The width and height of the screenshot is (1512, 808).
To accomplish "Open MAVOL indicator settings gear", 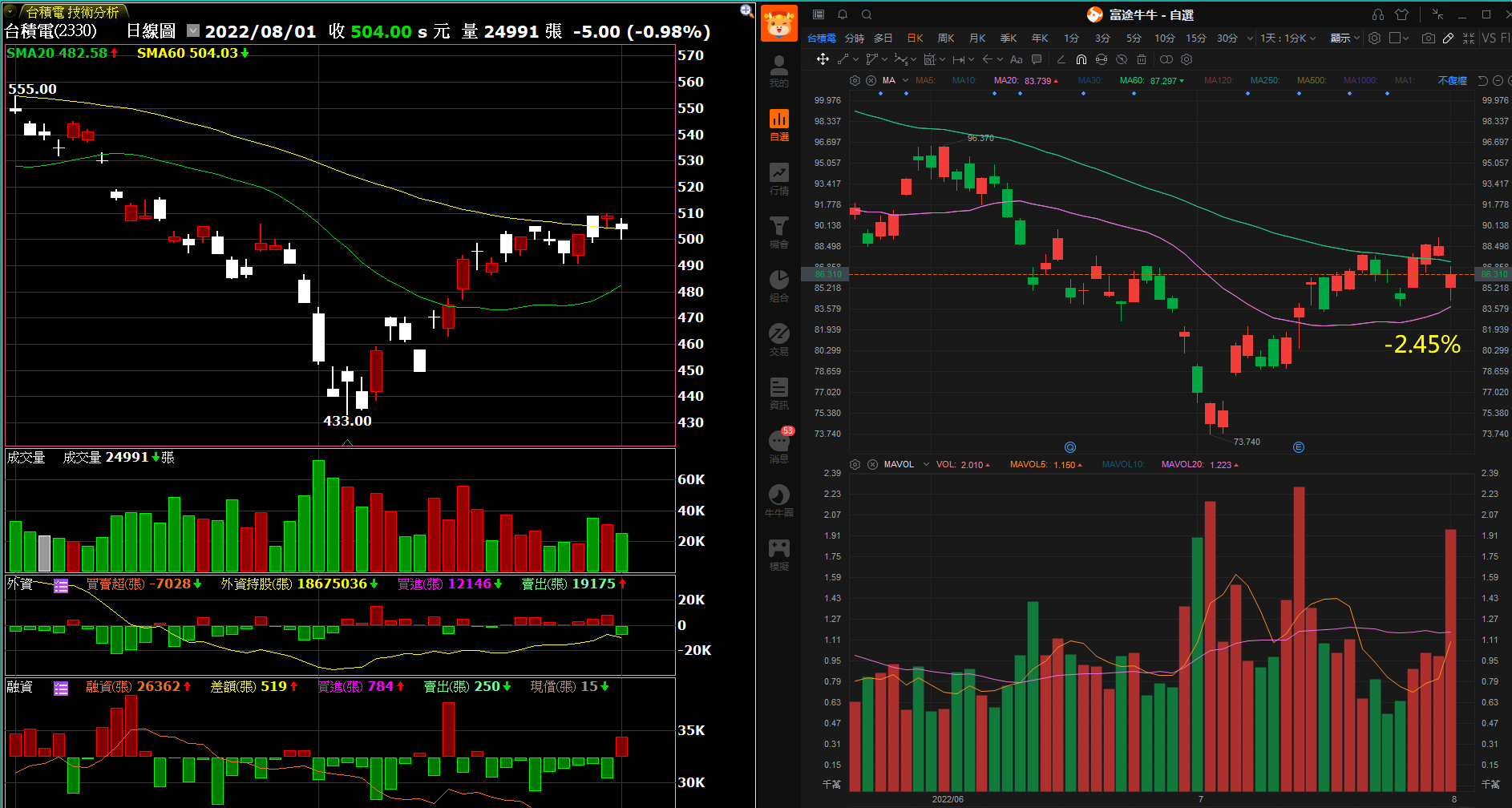I will coord(855,464).
